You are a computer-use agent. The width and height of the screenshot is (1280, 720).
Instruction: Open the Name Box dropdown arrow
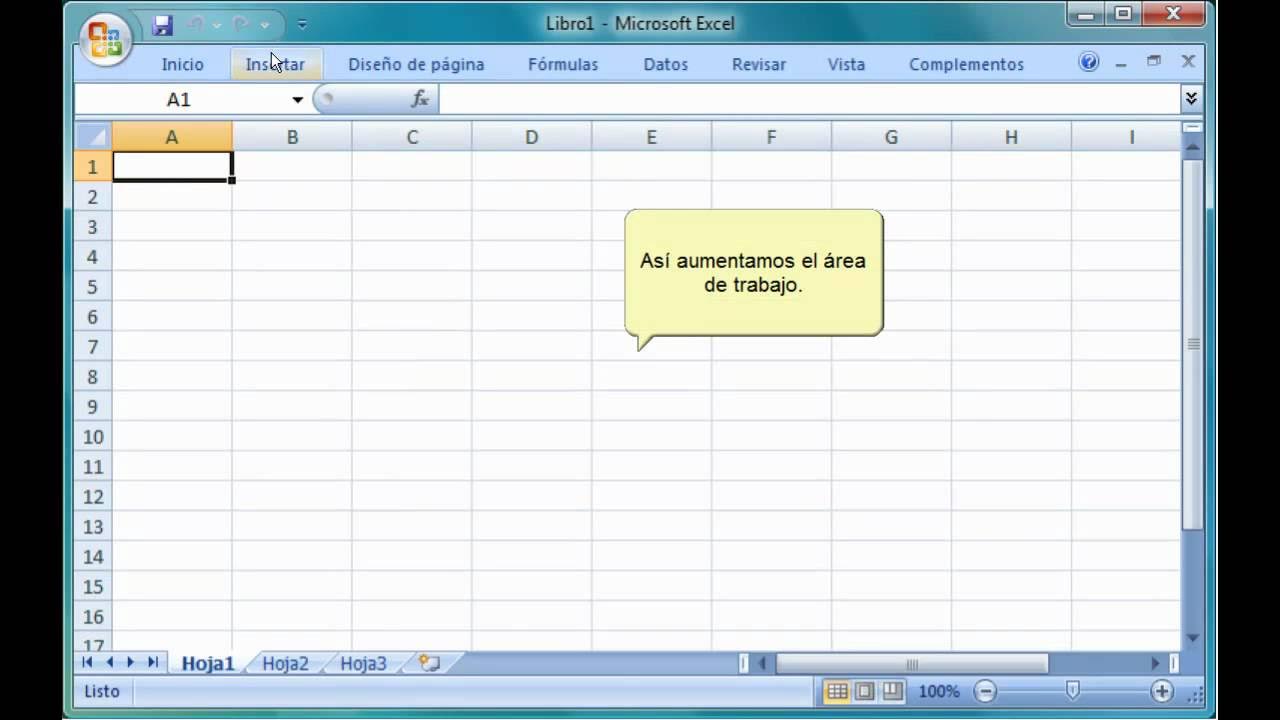(x=297, y=100)
